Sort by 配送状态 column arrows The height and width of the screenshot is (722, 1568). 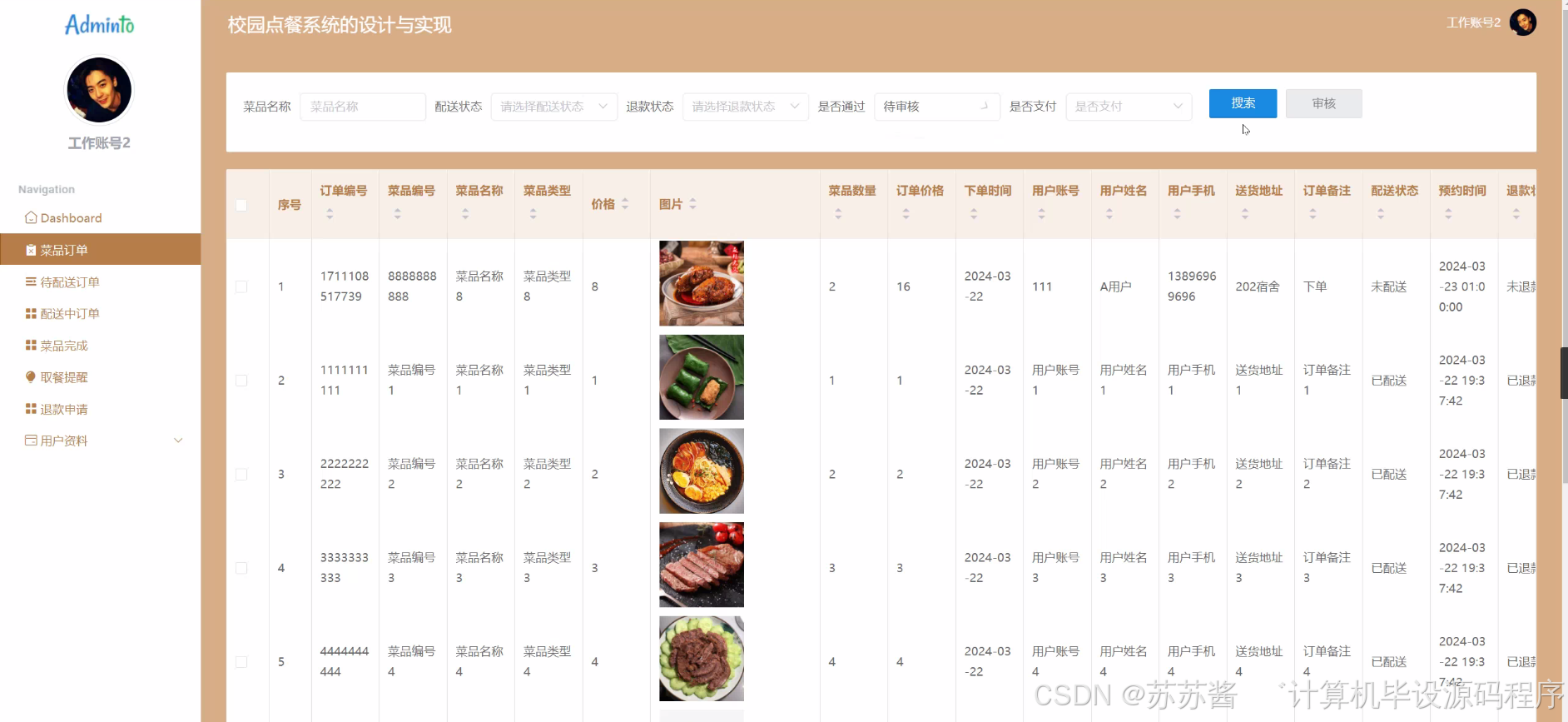click(1381, 214)
